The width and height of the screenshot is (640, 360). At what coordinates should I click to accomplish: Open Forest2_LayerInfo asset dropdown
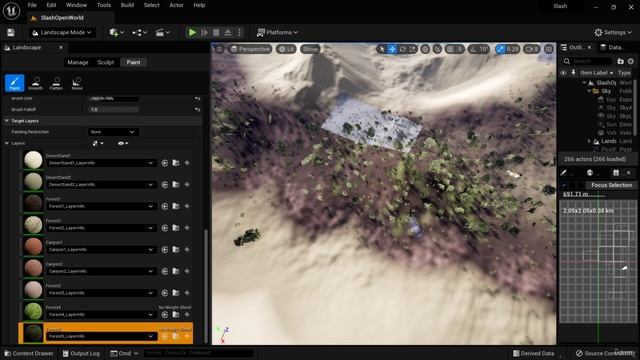pos(101,228)
